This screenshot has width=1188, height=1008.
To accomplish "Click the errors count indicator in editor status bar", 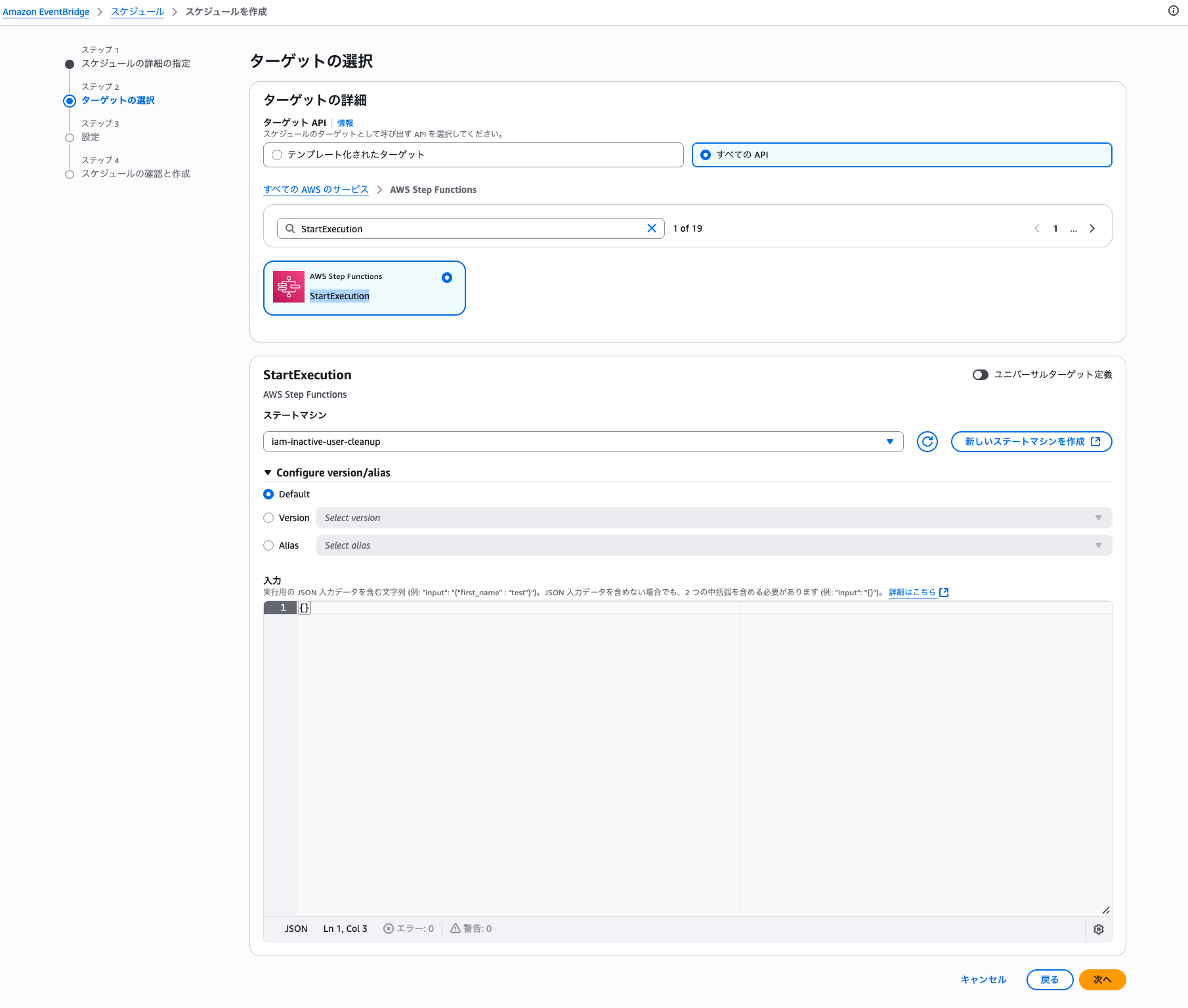I will (x=408, y=929).
